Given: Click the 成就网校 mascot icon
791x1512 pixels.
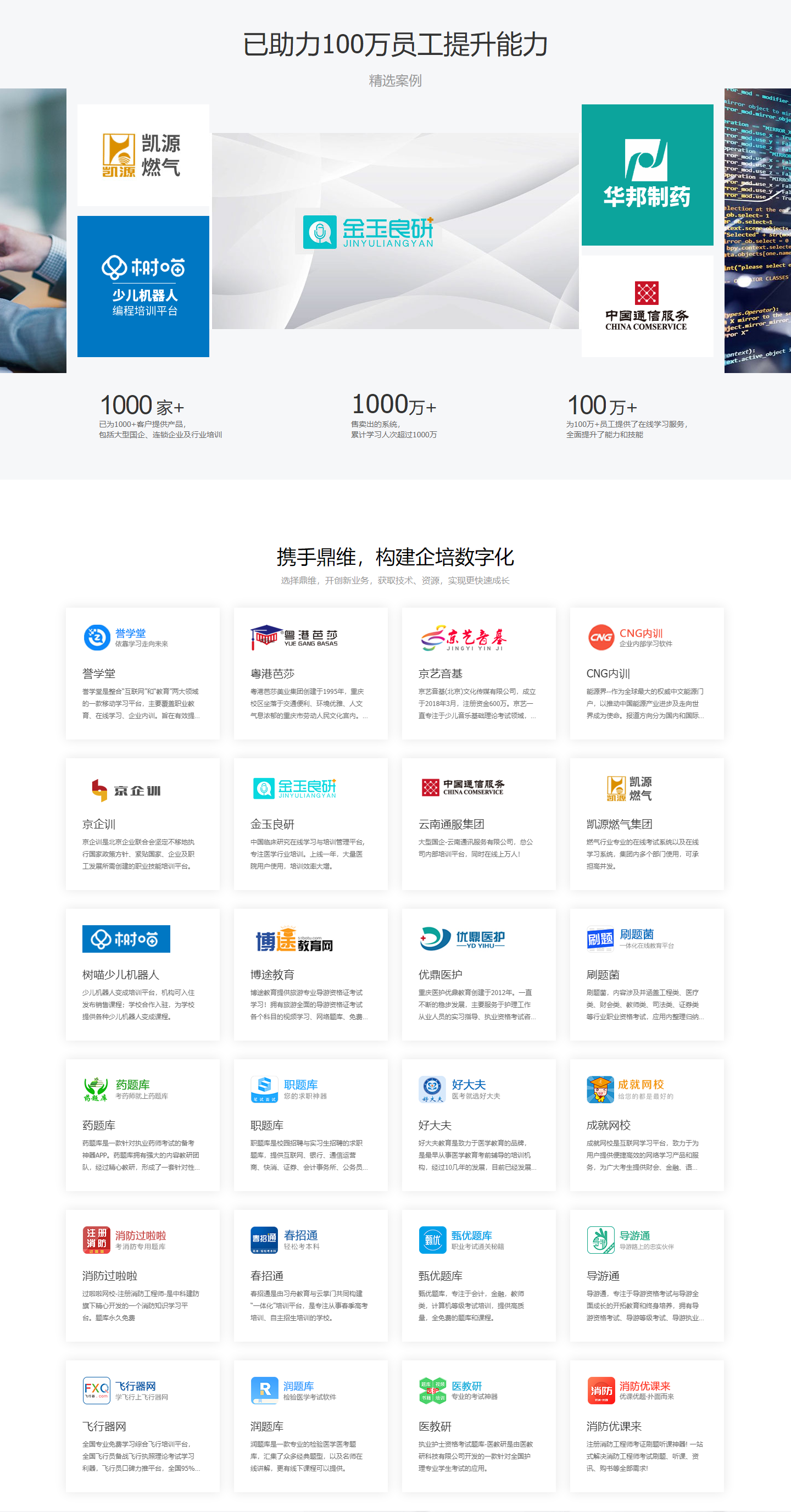Looking at the screenshot, I should click(600, 1089).
